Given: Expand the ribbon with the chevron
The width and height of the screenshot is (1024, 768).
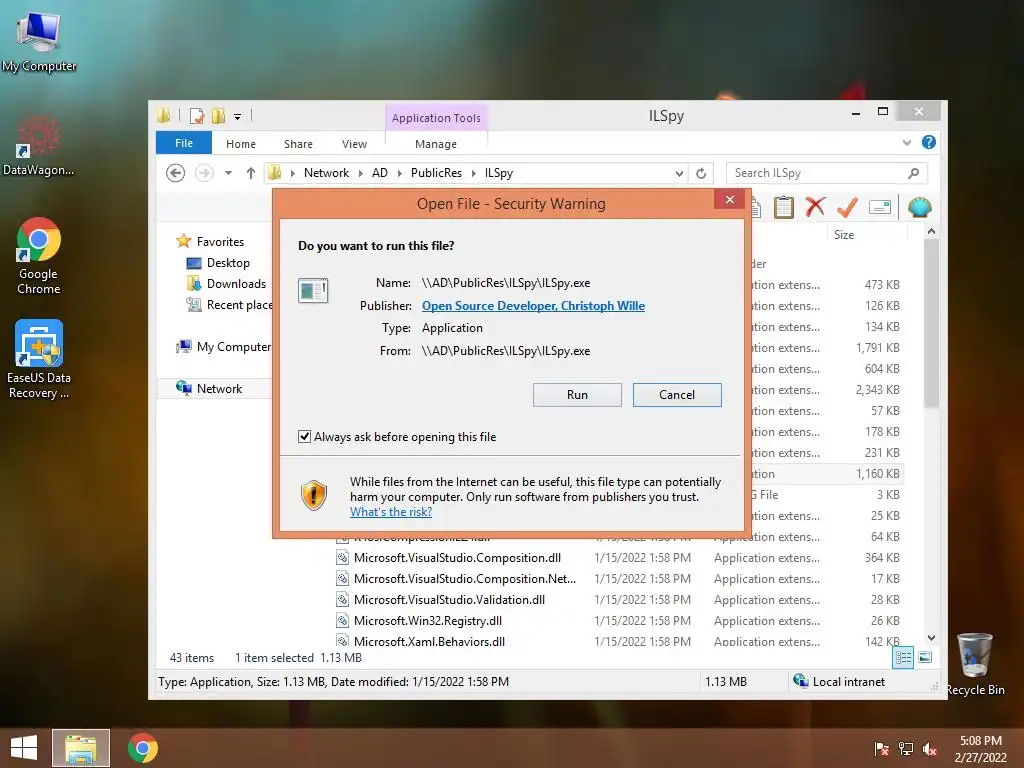Looking at the screenshot, I should 906,142.
